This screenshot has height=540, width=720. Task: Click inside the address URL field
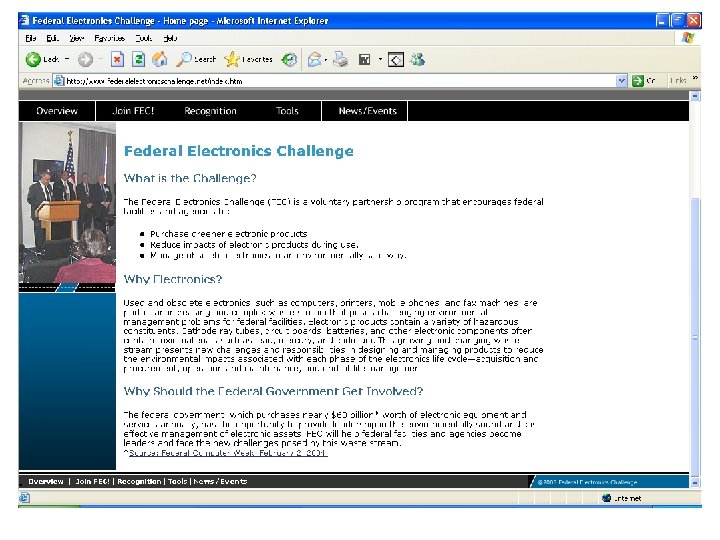[340, 81]
